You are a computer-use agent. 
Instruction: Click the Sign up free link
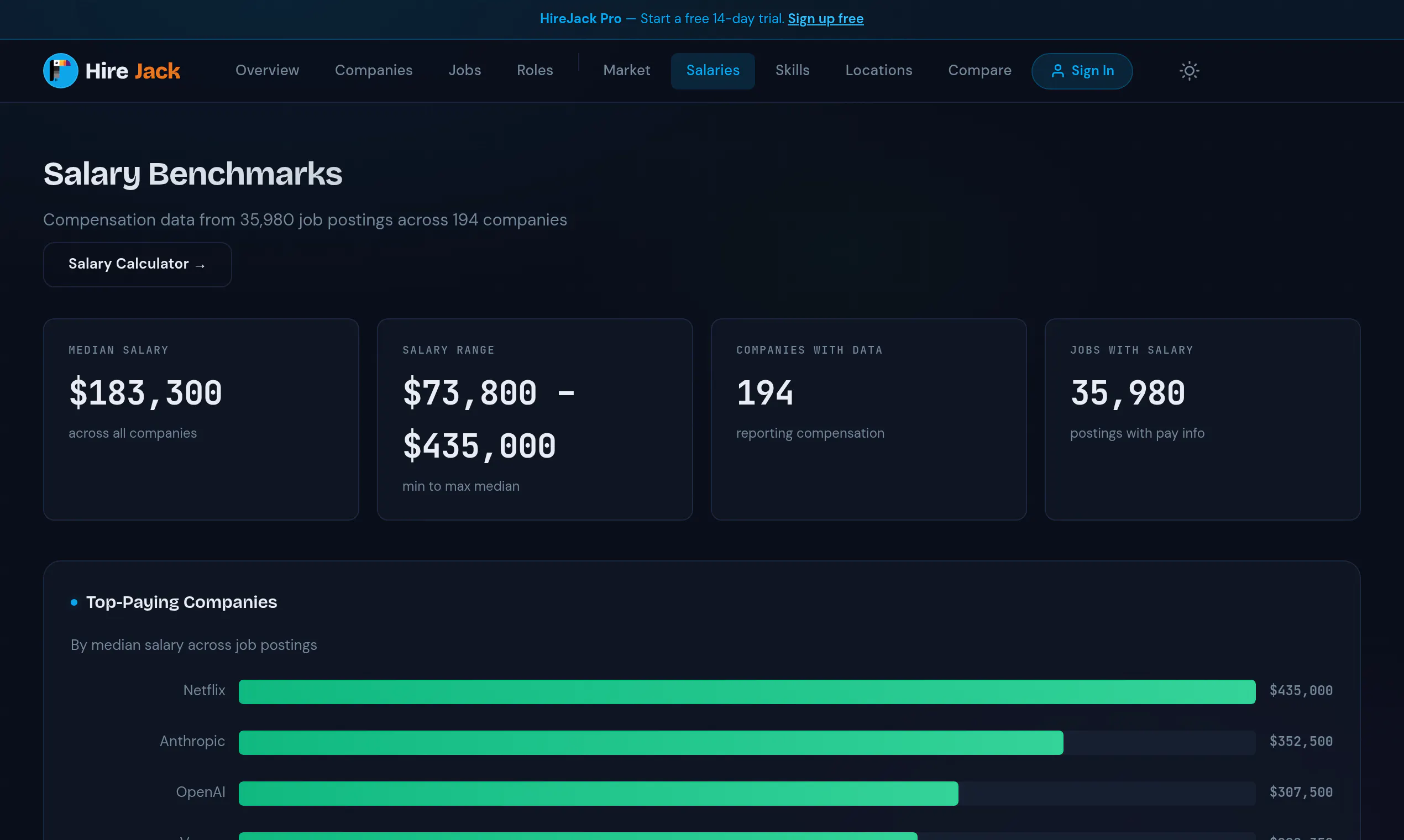pyautogui.click(x=825, y=19)
